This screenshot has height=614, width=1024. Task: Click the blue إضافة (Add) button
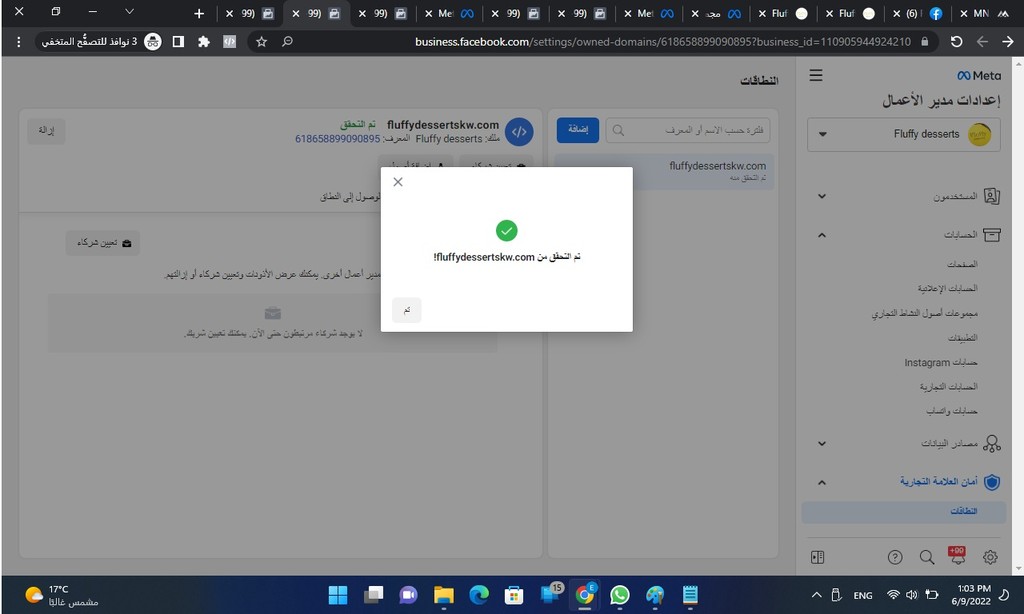[577, 130]
